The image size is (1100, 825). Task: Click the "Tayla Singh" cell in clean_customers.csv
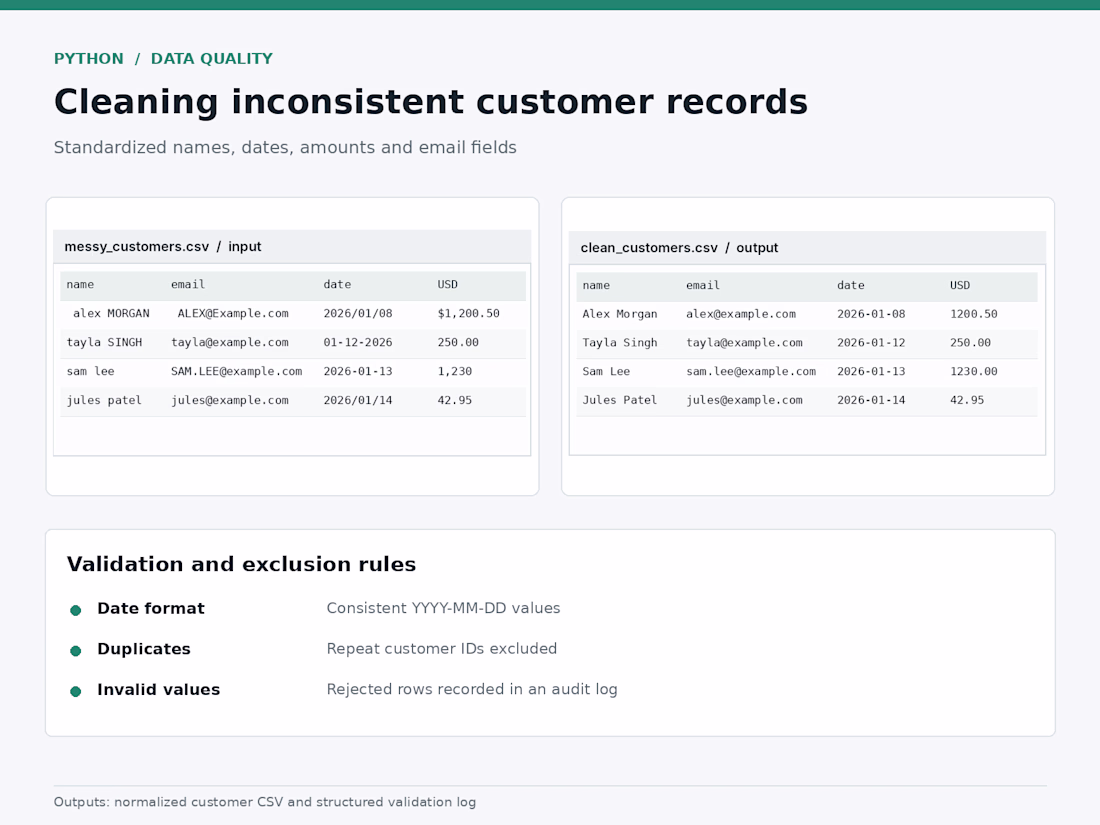pos(620,342)
